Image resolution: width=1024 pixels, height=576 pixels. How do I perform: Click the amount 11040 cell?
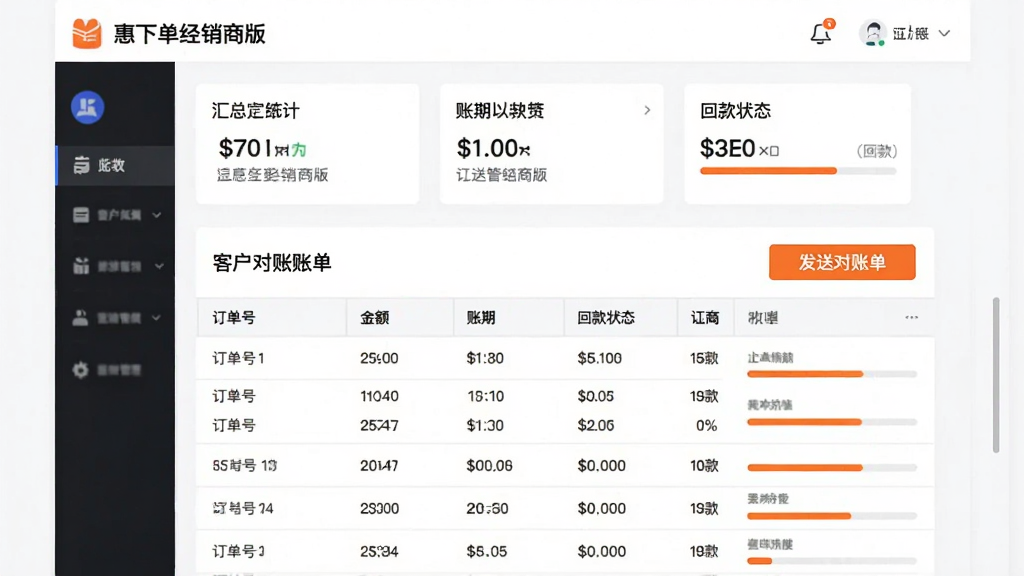coord(379,396)
